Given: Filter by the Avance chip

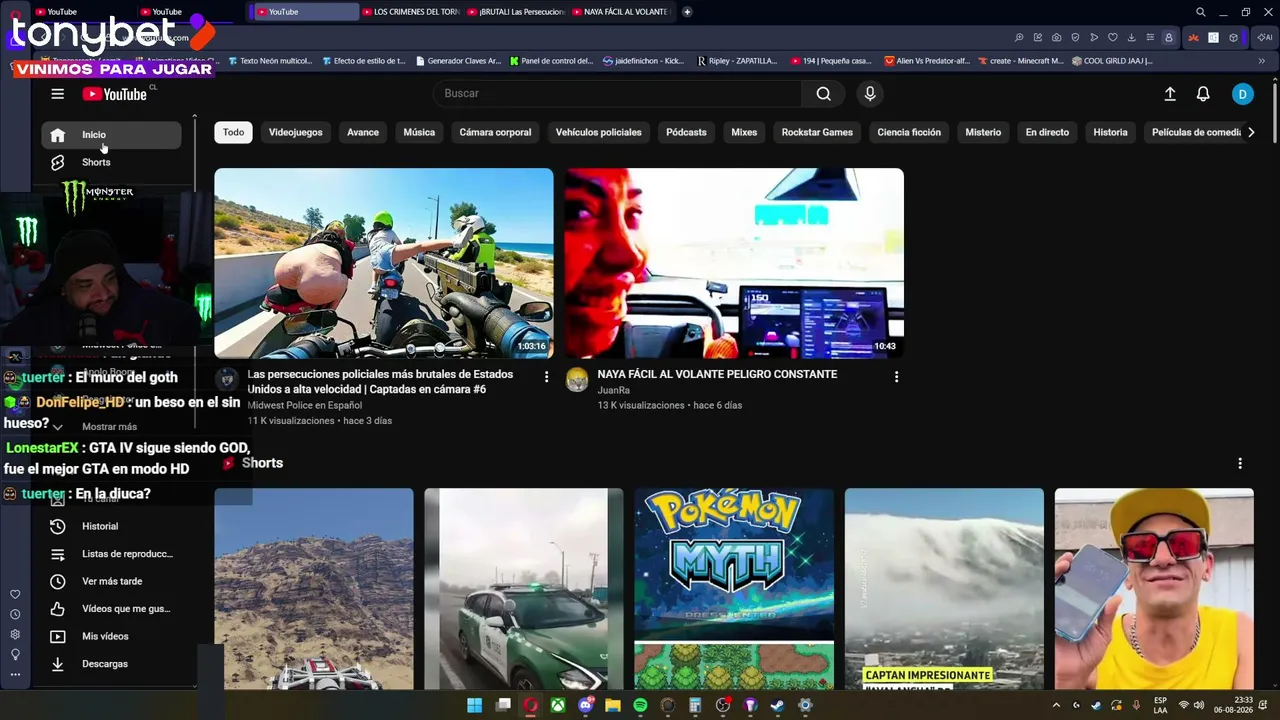Looking at the screenshot, I should (363, 132).
